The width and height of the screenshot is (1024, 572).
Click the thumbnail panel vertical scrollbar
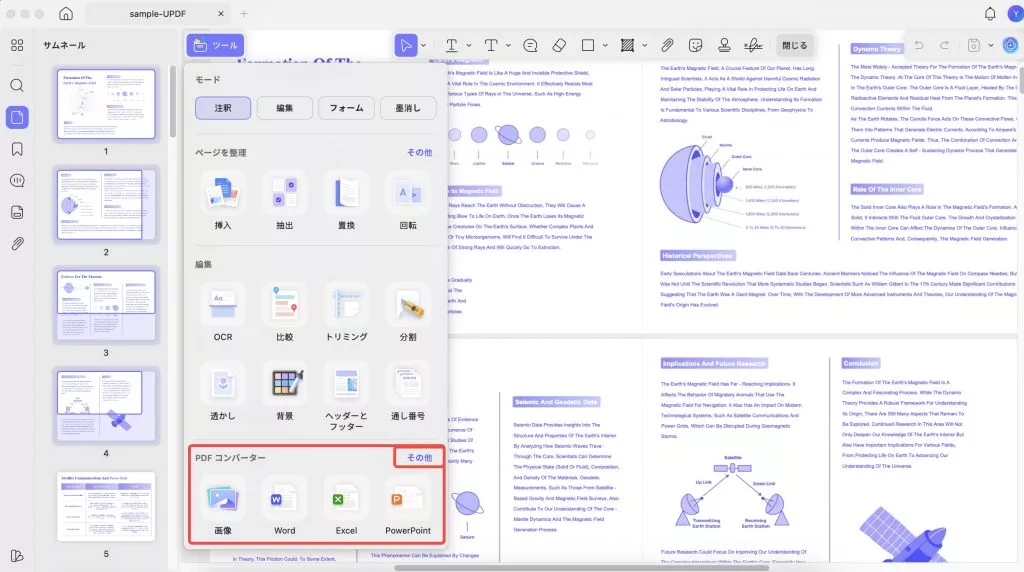(x=172, y=101)
